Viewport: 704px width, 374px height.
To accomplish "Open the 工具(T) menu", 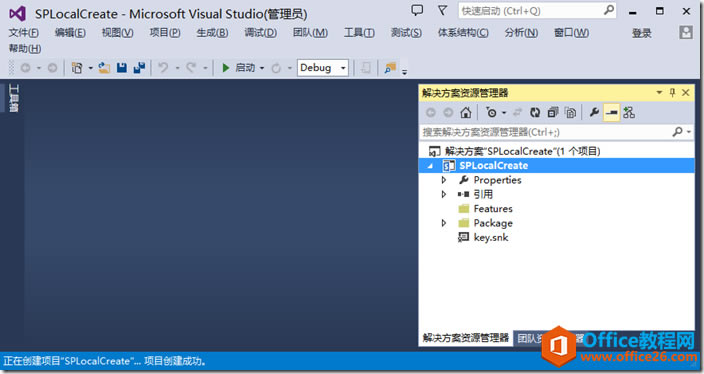I will (x=359, y=32).
